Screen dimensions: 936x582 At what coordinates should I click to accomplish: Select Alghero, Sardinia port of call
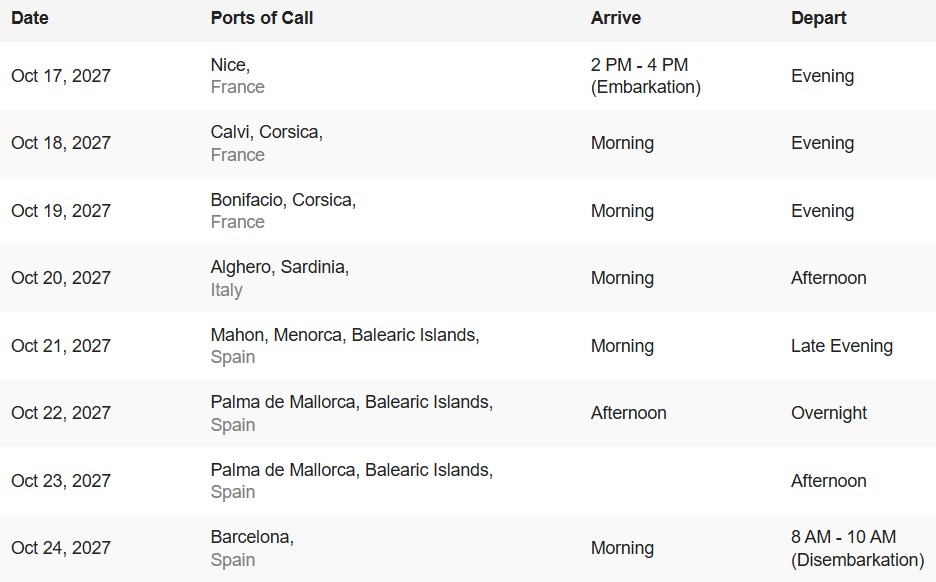(x=279, y=267)
